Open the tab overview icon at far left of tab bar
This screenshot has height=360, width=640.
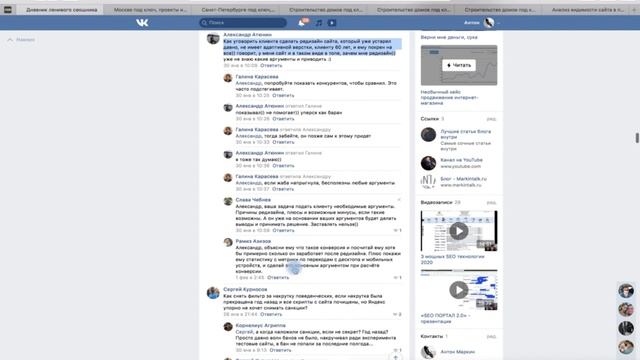tap(8, 9)
